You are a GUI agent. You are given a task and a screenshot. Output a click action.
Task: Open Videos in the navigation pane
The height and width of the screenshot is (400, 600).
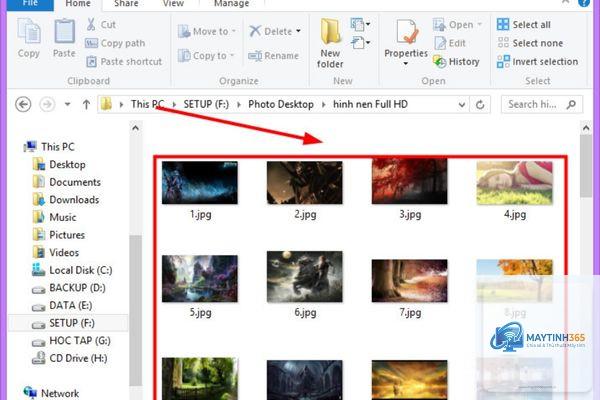pyautogui.click(x=56, y=253)
